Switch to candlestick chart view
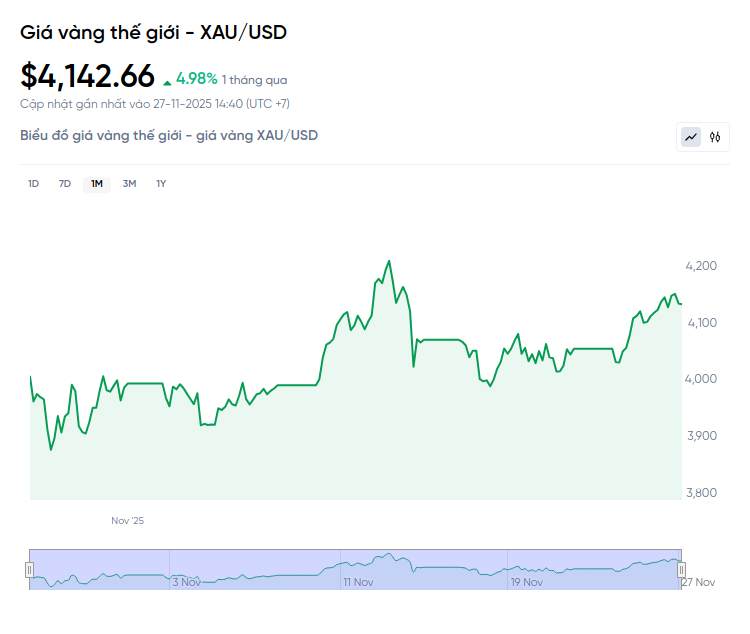Viewport: 750px width, 634px height. 715,137
